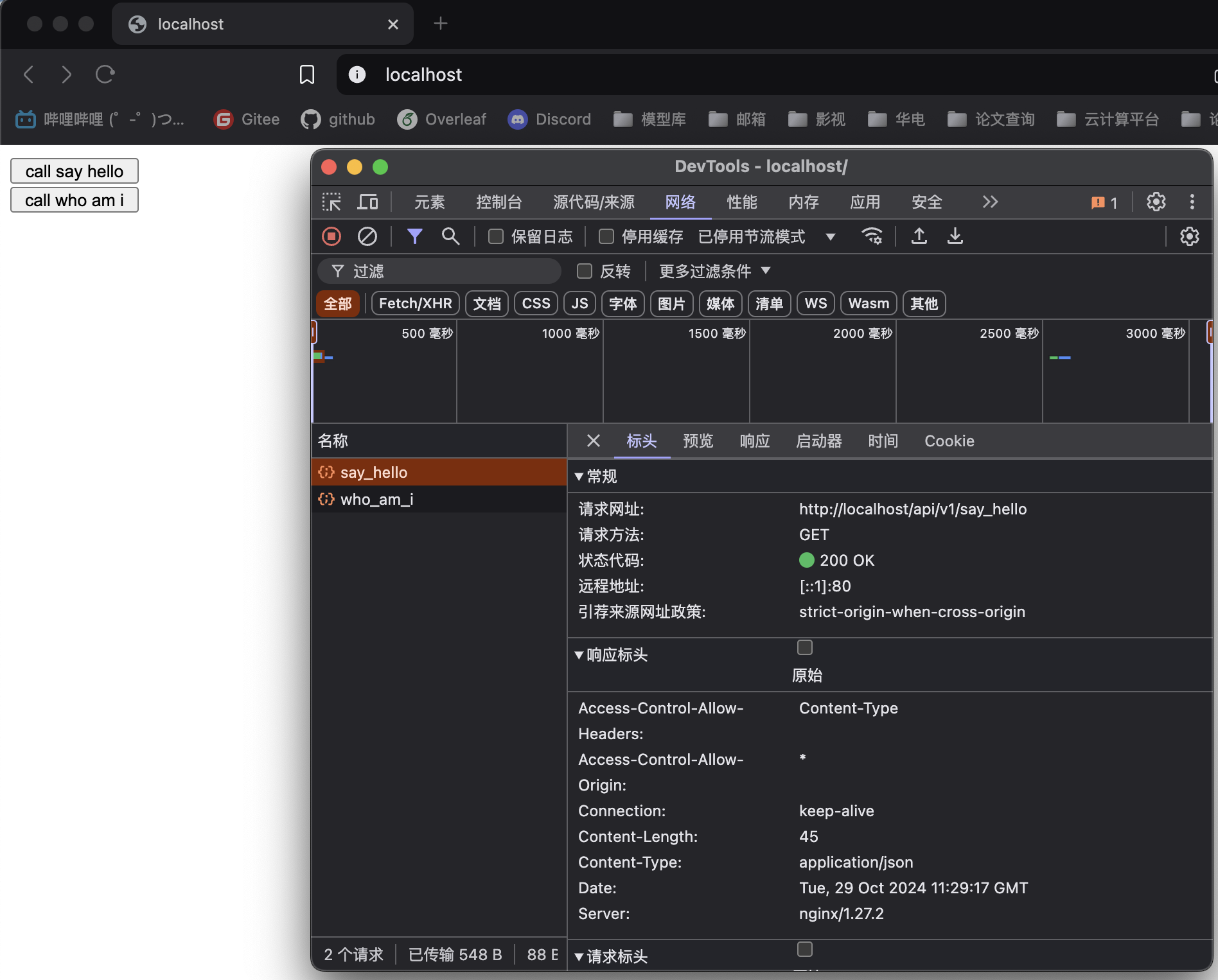This screenshot has height=980, width=1218.
Task: Toggle the device toolbar icon
Action: (367, 202)
